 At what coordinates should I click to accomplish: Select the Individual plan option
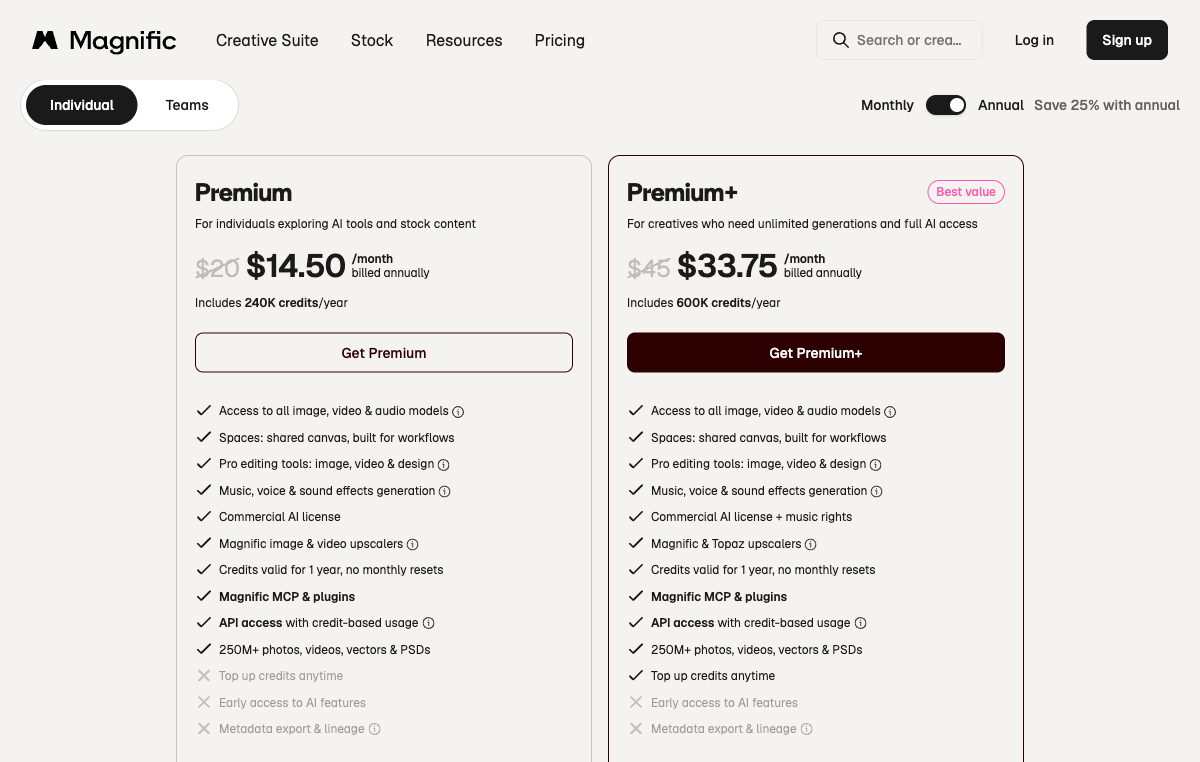82,105
